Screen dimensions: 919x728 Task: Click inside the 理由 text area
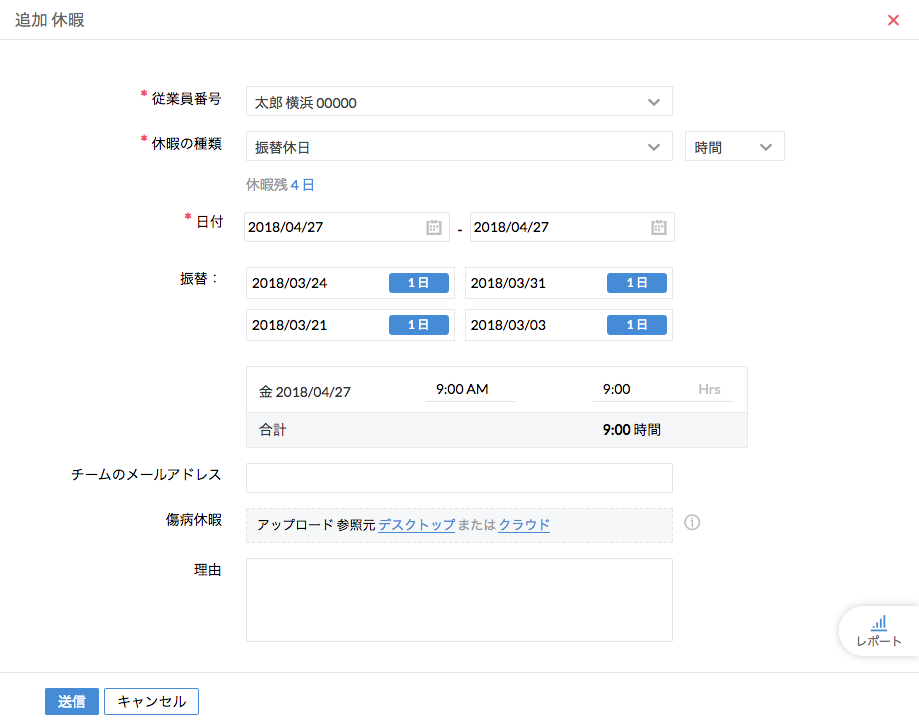459,599
